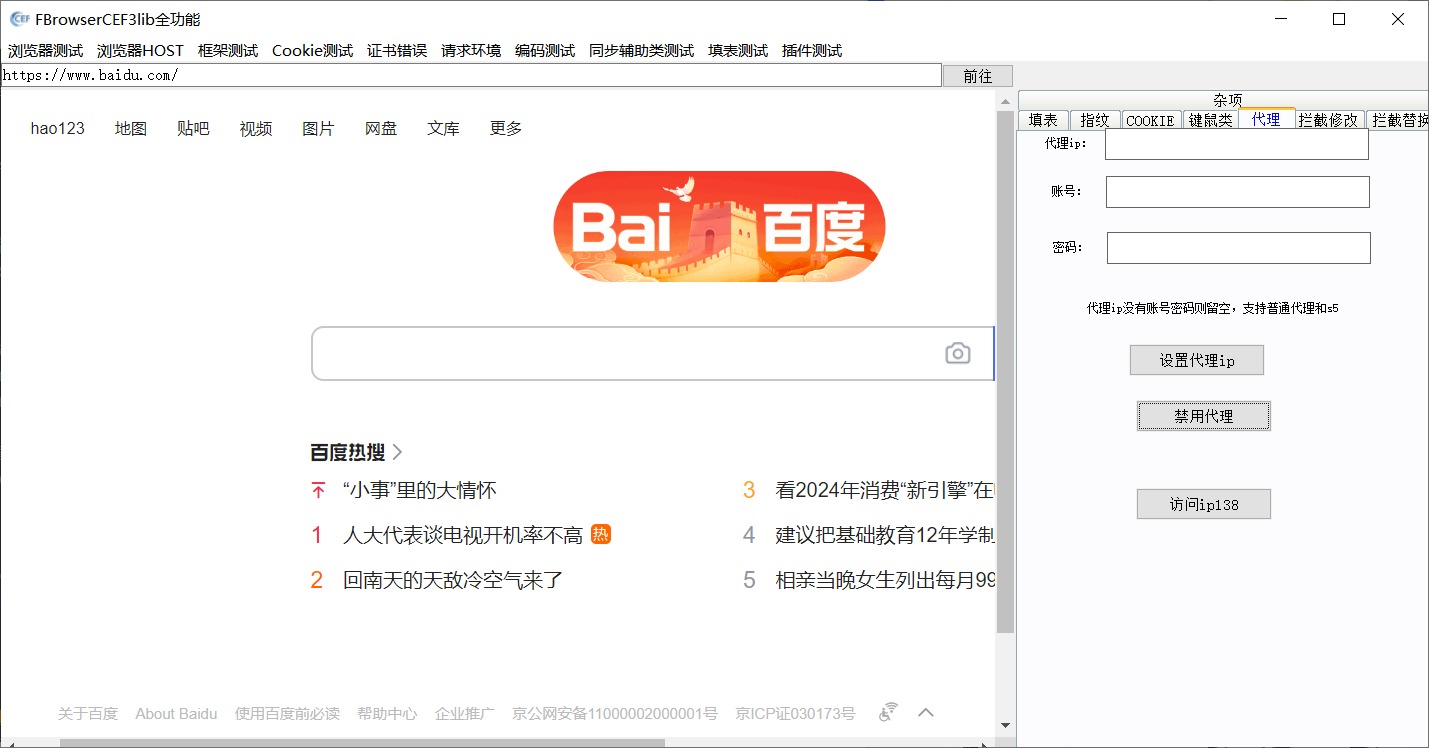
Task: Switch to the 指纹 tab
Action: 1095,120
